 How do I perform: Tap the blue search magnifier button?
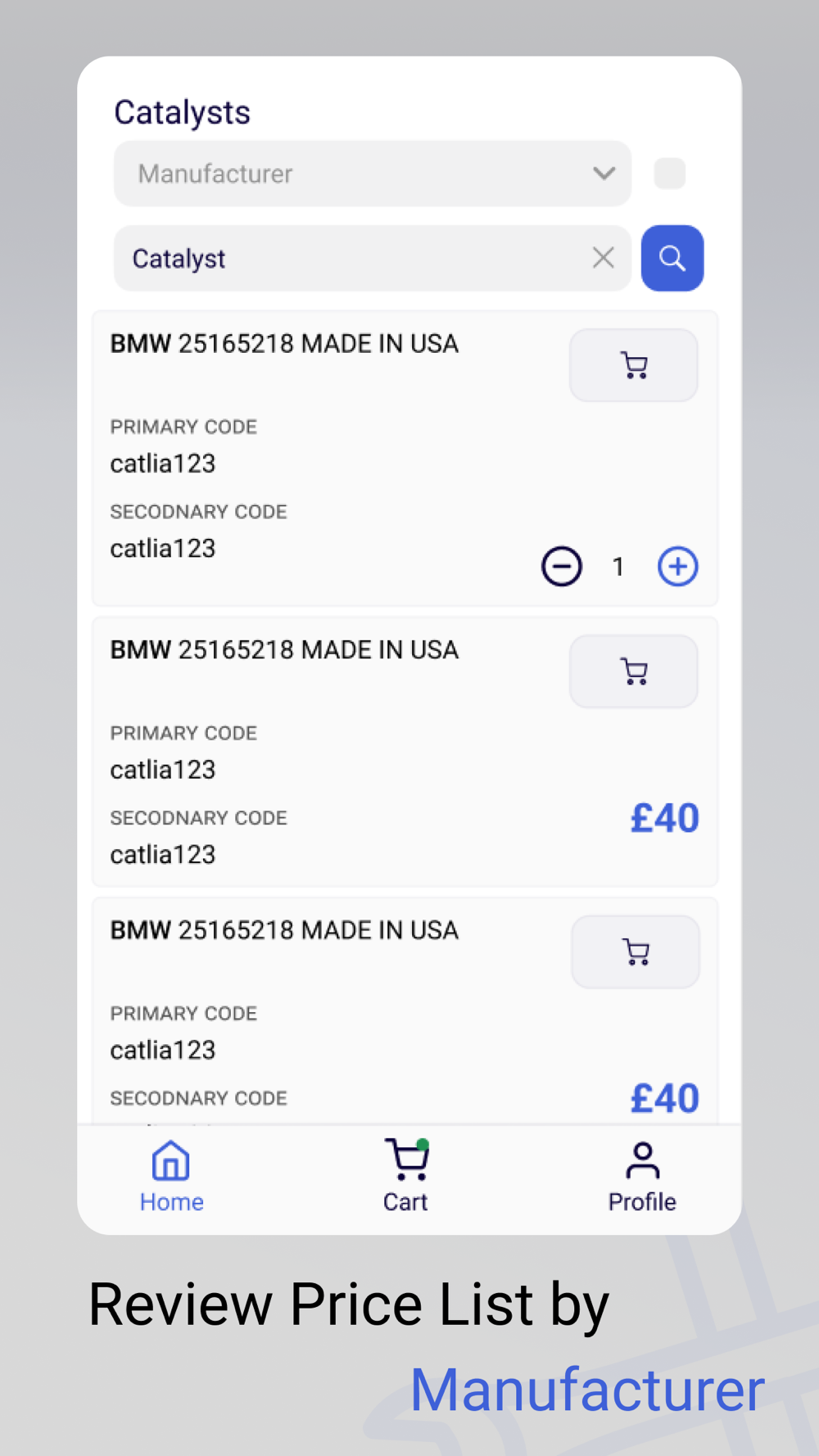pyautogui.click(x=672, y=258)
